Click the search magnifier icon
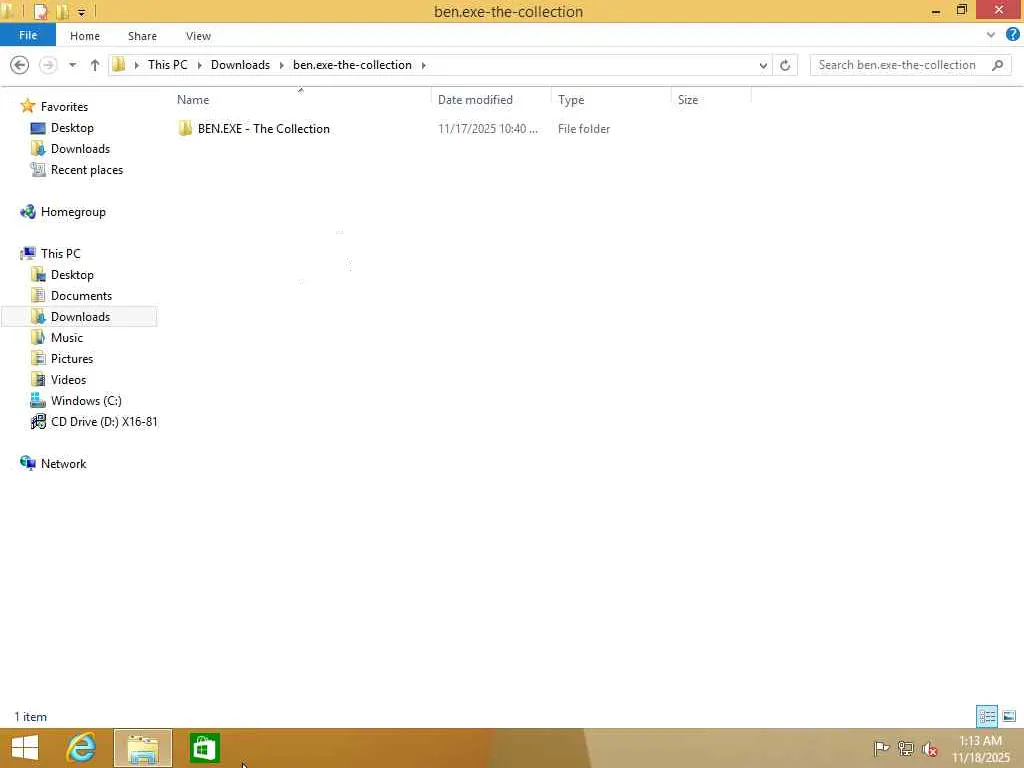 [x=997, y=65]
